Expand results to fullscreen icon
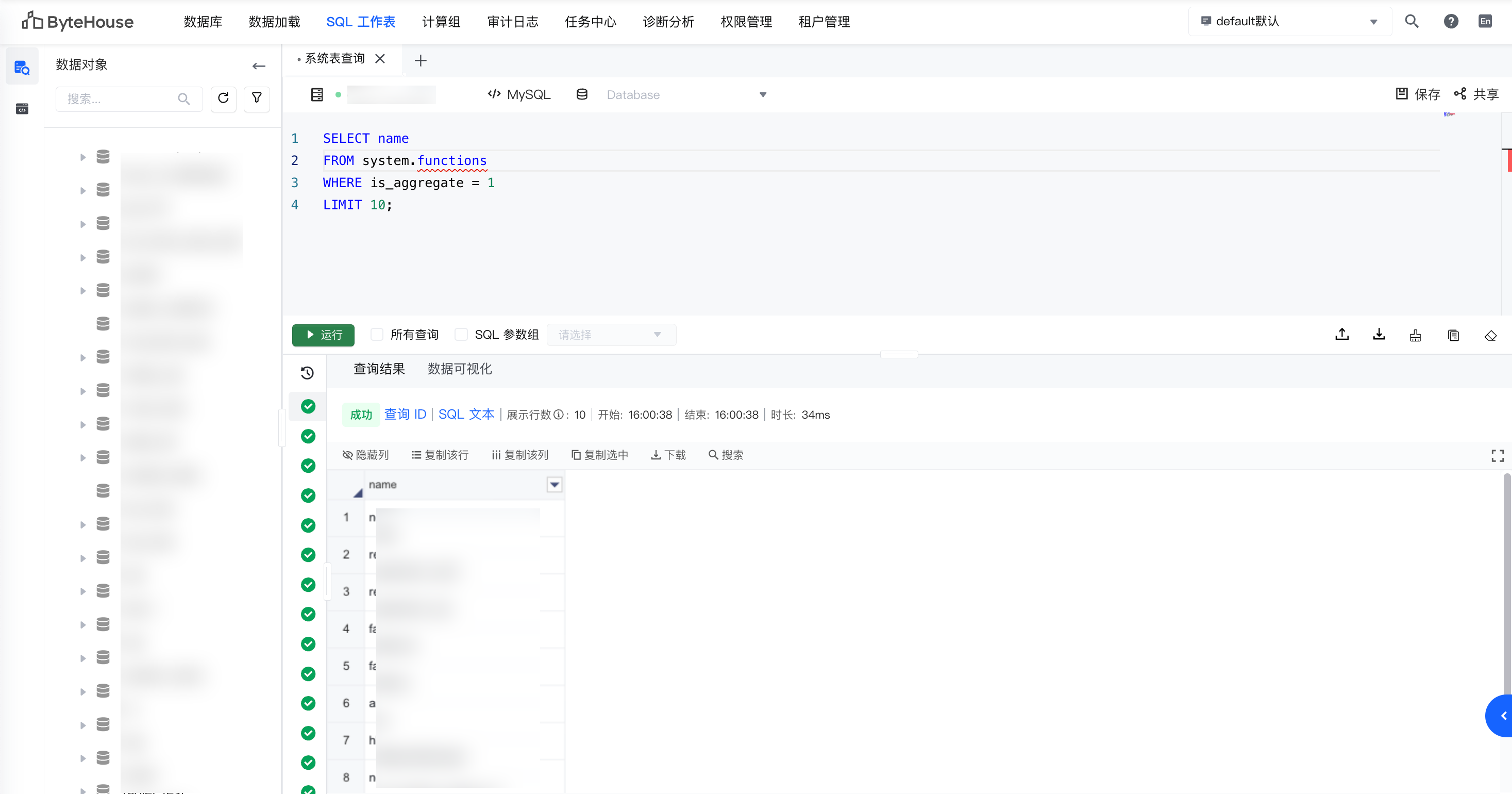Screen dimensions: 1512x794 coord(1498,455)
